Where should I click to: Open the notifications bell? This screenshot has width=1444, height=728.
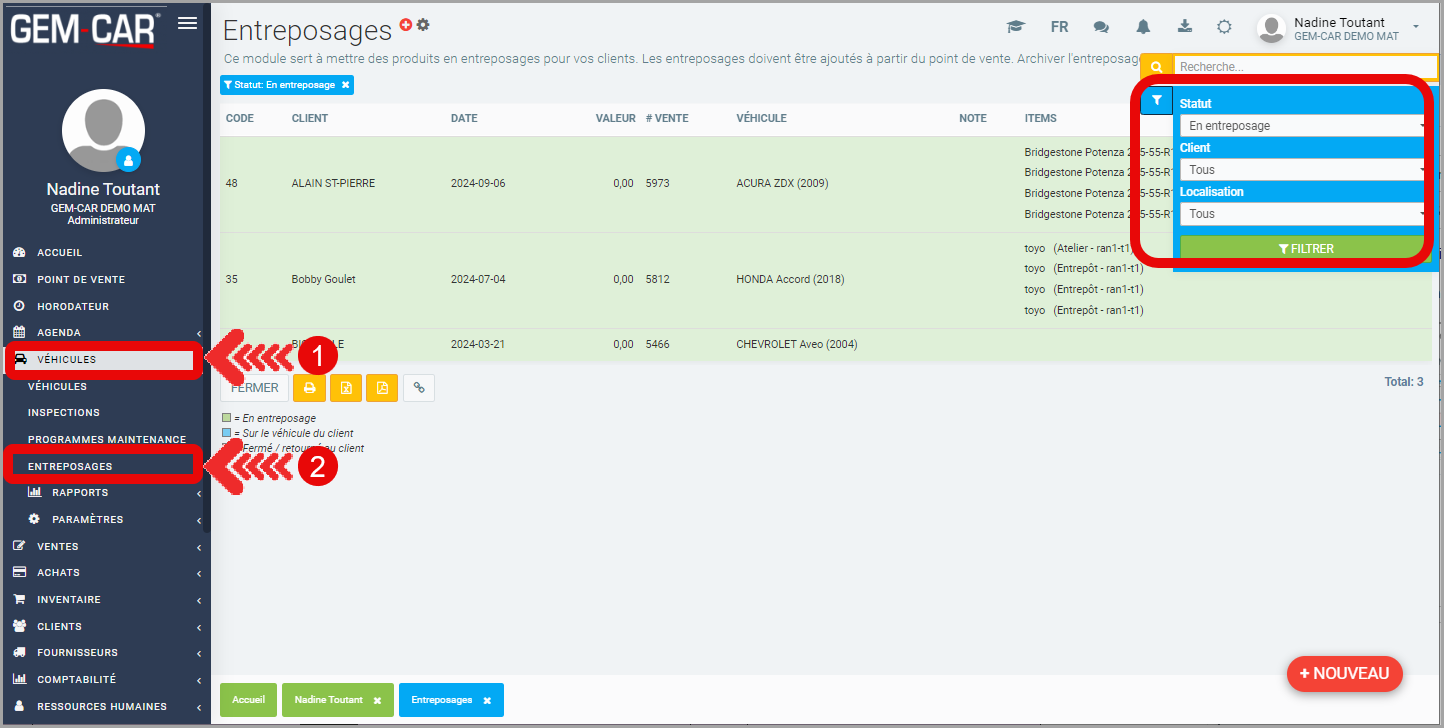[1143, 27]
